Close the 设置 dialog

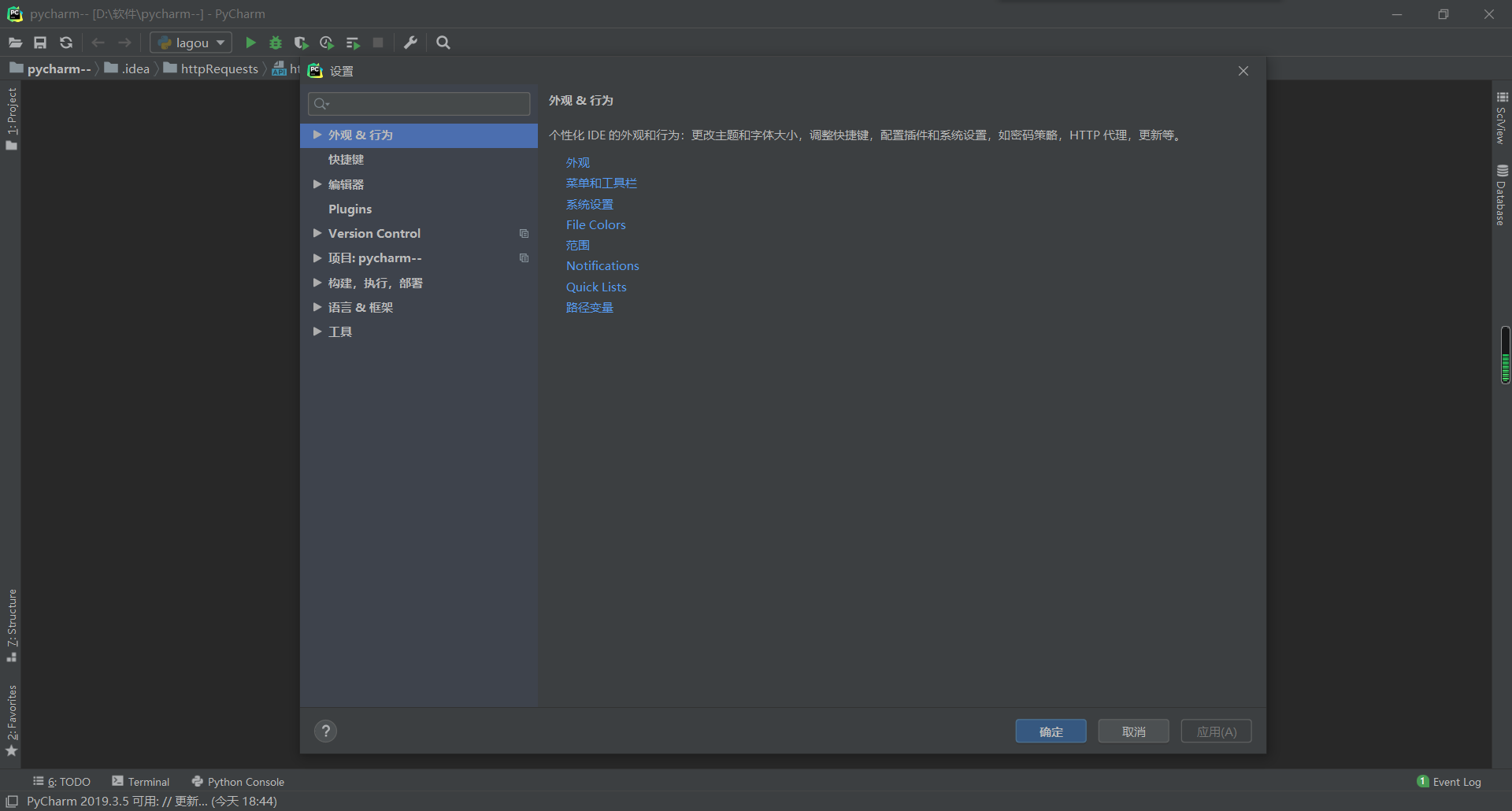pyautogui.click(x=1243, y=71)
